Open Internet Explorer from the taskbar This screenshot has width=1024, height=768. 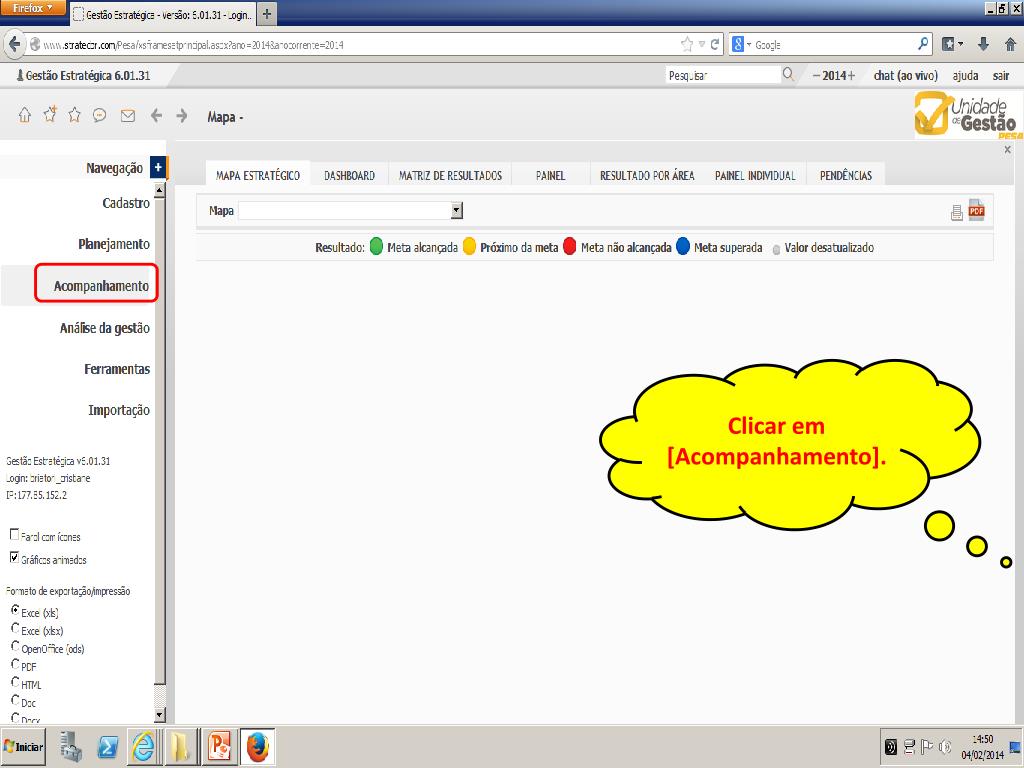click(144, 746)
